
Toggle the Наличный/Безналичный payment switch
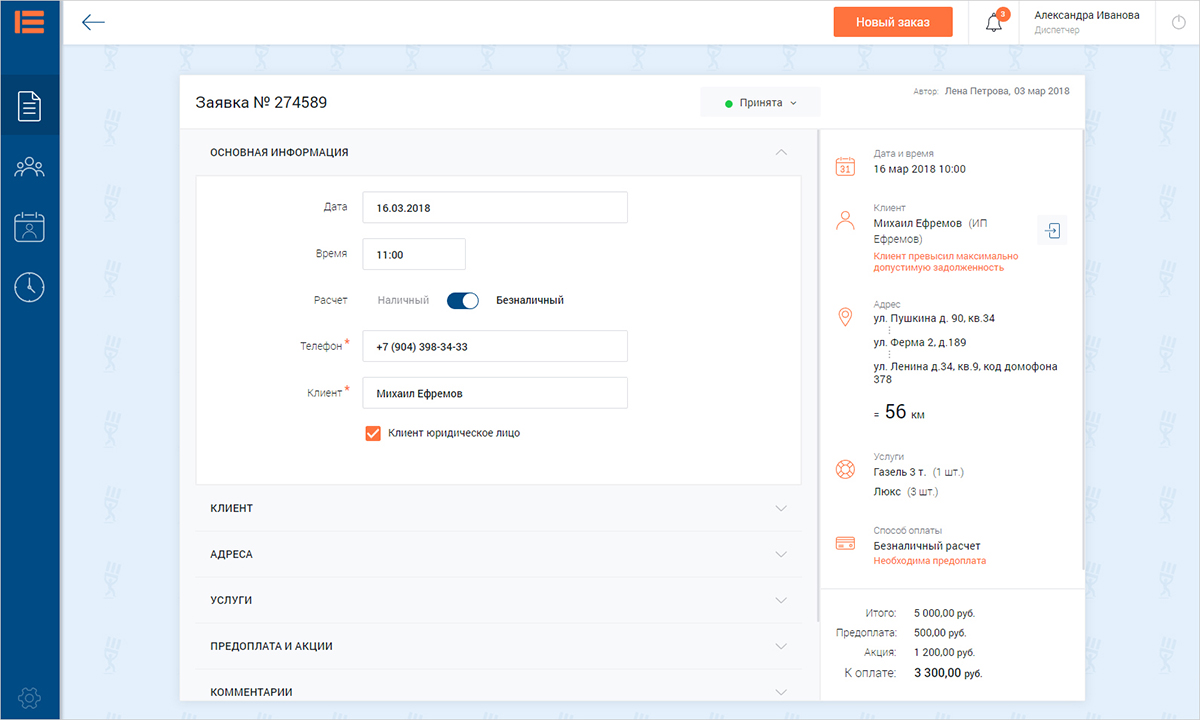pos(463,300)
